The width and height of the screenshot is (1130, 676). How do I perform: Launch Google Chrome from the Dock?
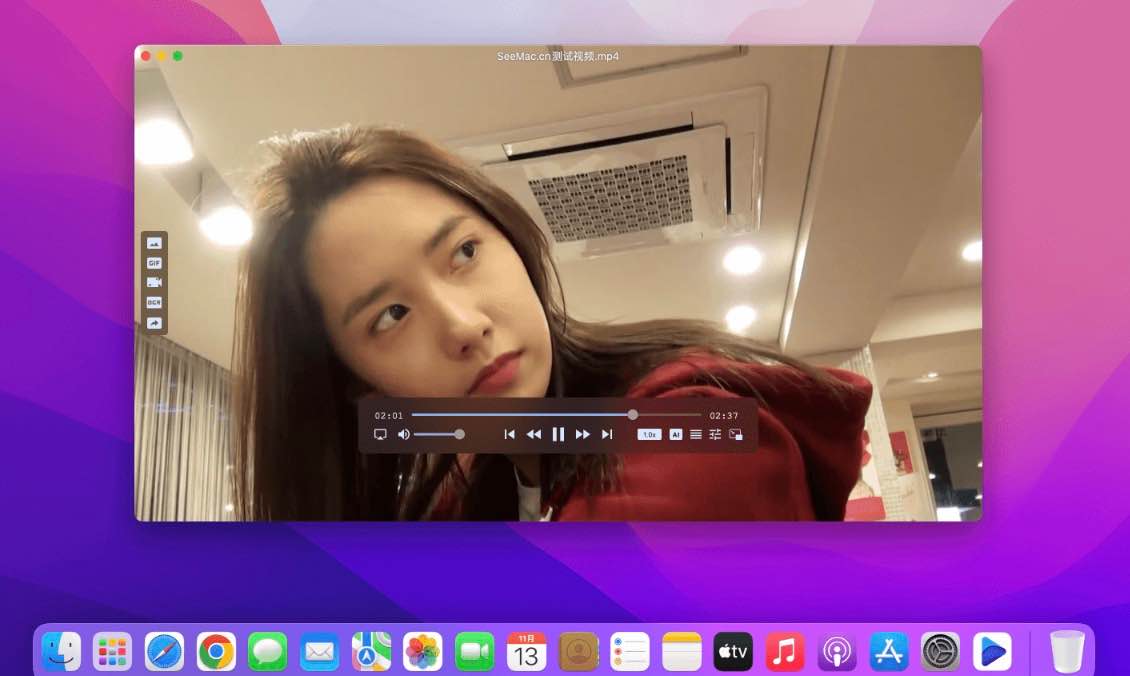[216, 651]
